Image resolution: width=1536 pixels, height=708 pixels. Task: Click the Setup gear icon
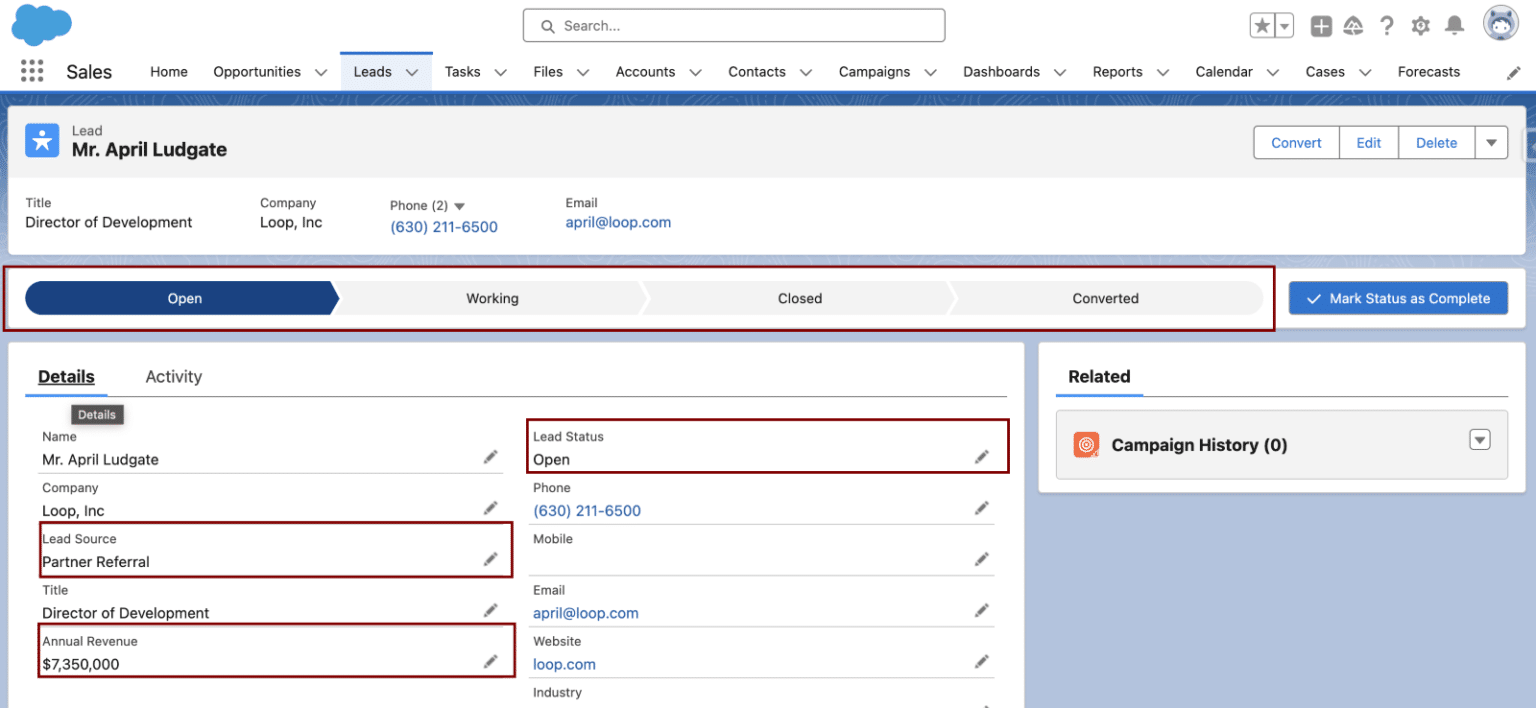(1421, 26)
